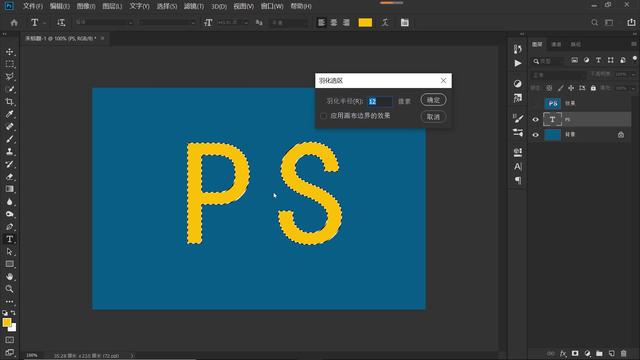Click Delete layer trash icon

click(x=623, y=353)
